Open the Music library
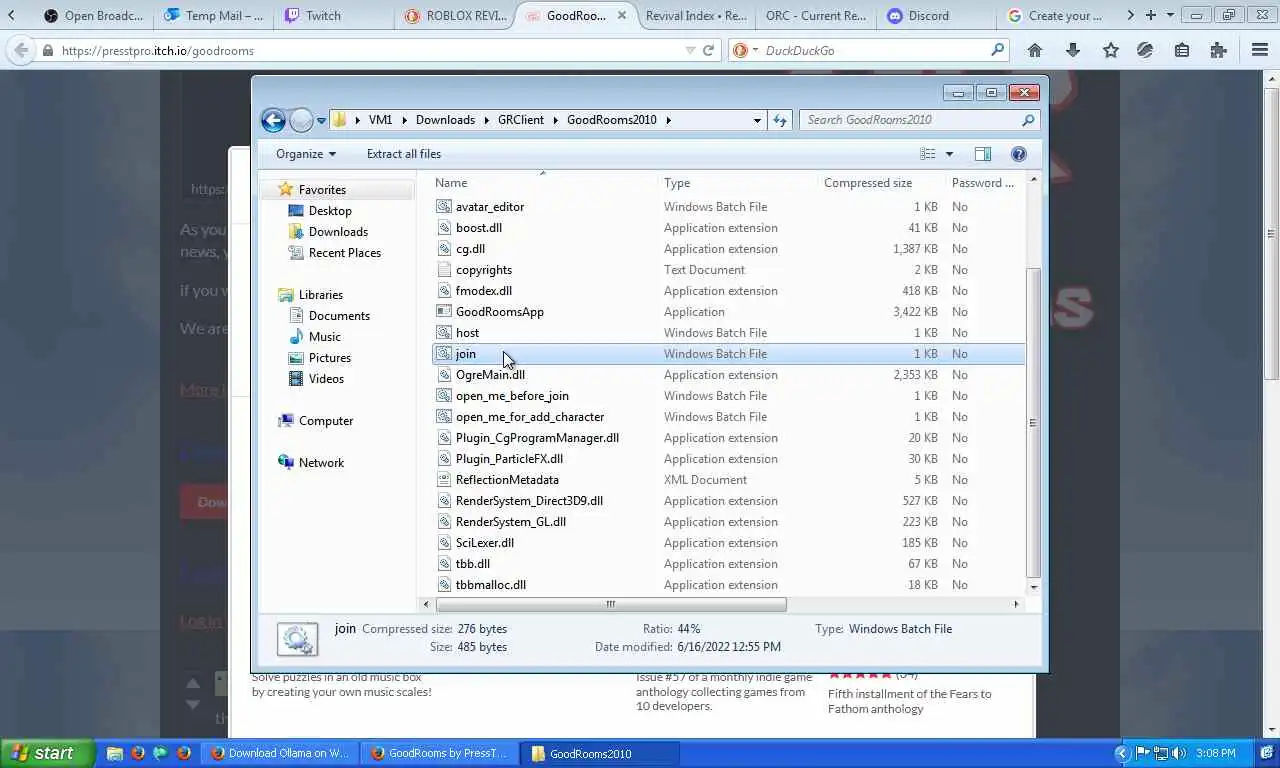1280x768 pixels. click(325, 337)
